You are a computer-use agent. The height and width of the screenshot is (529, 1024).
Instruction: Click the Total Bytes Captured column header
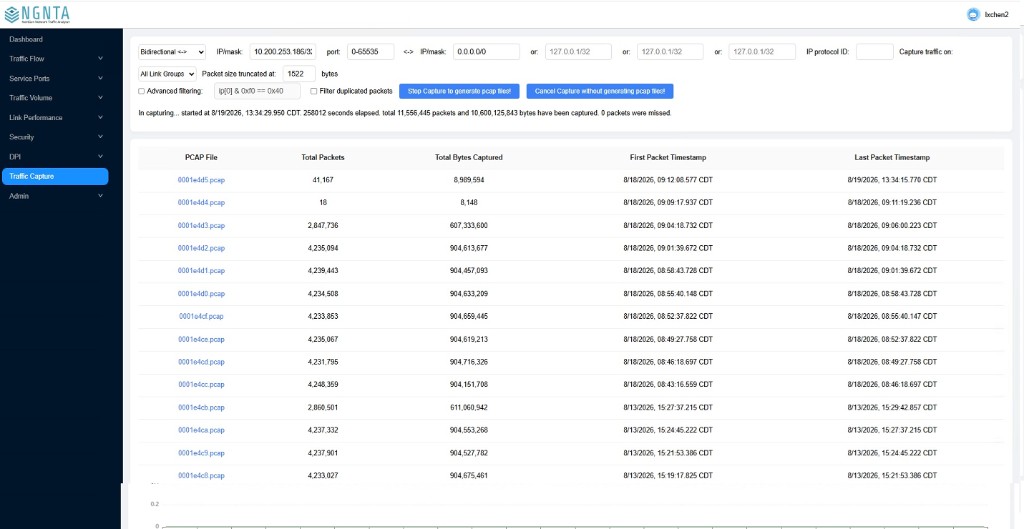coord(469,157)
